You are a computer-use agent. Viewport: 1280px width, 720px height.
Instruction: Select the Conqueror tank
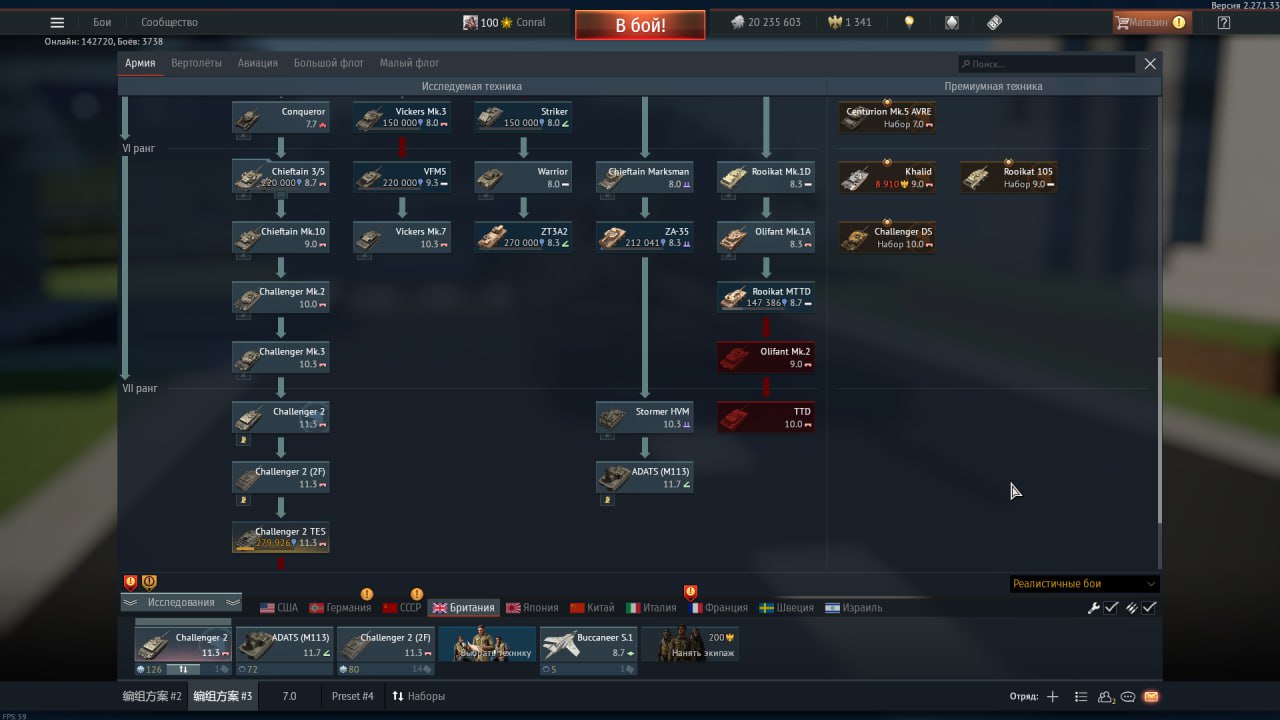(281, 118)
